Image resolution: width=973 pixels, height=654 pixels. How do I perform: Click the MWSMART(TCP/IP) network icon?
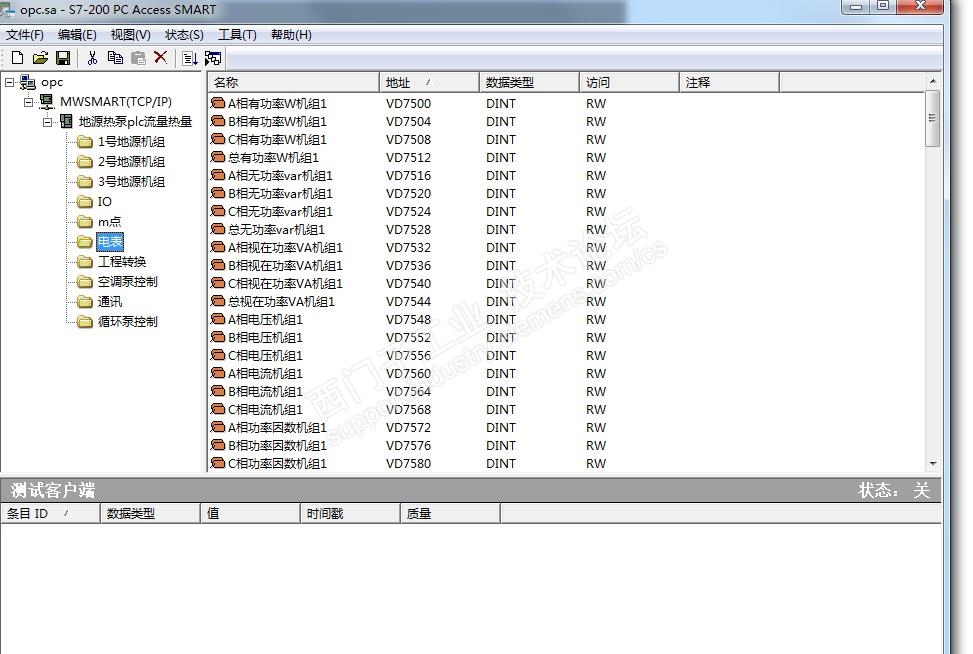47,101
